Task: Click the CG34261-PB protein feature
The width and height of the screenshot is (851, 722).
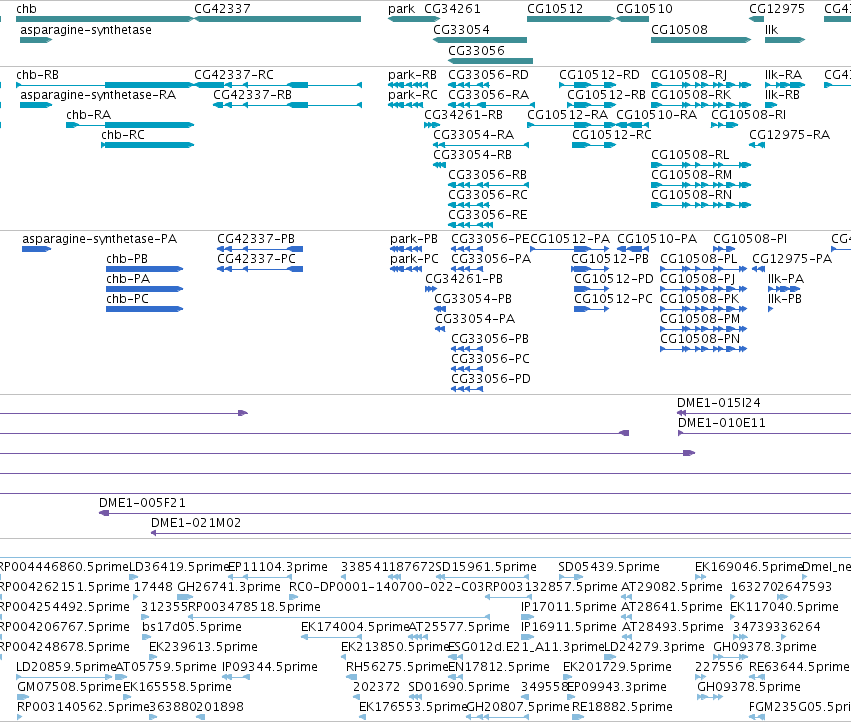Action: pyautogui.click(x=431, y=289)
